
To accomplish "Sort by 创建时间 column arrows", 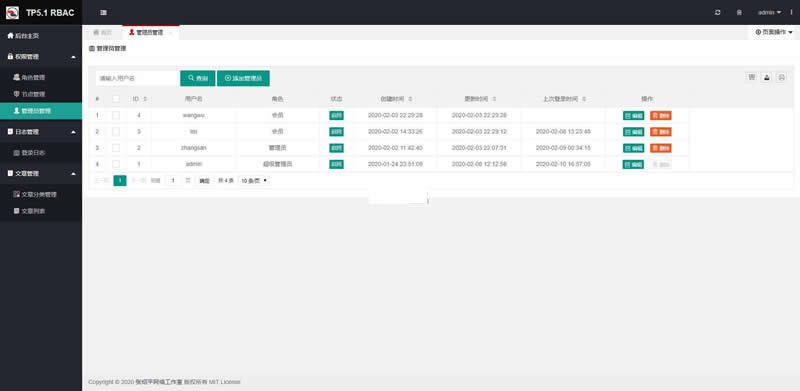I will coord(410,99).
